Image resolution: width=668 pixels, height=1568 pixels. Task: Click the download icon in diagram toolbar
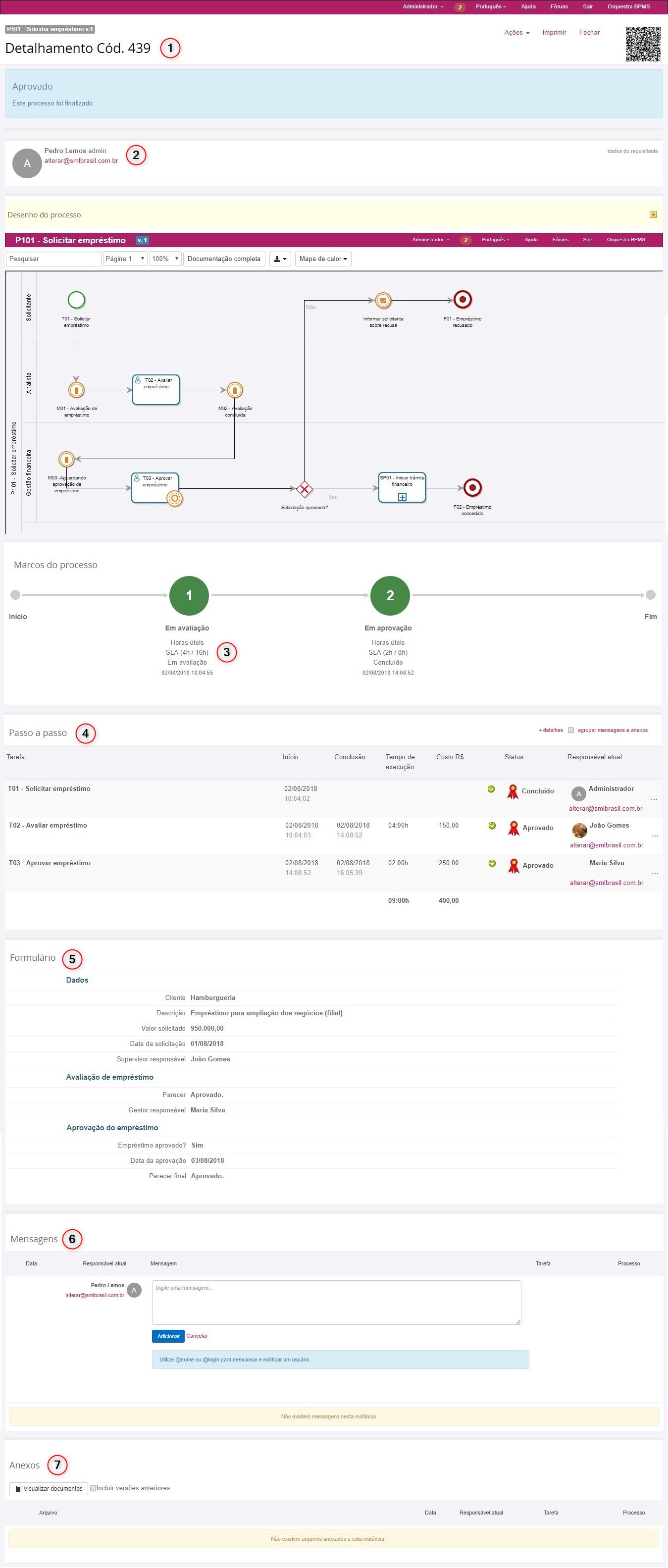tap(280, 259)
